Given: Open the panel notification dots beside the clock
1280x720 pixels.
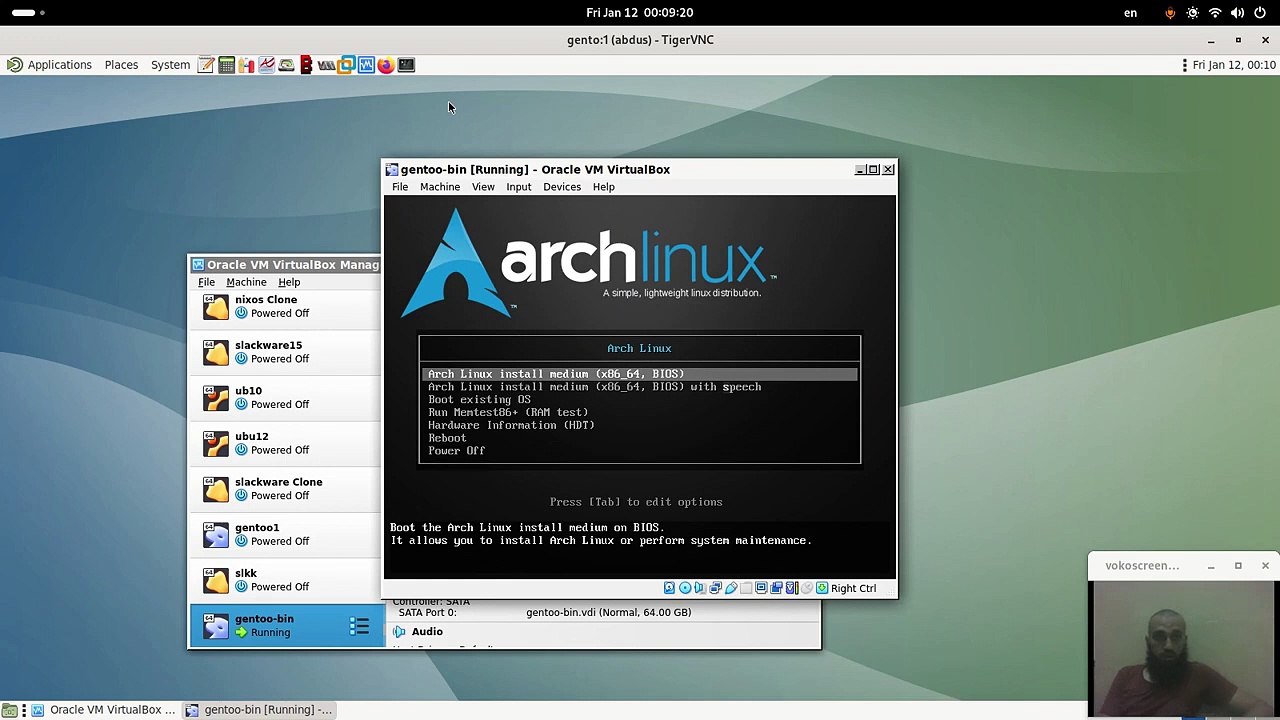Looking at the screenshot, I should point(1185,65).
